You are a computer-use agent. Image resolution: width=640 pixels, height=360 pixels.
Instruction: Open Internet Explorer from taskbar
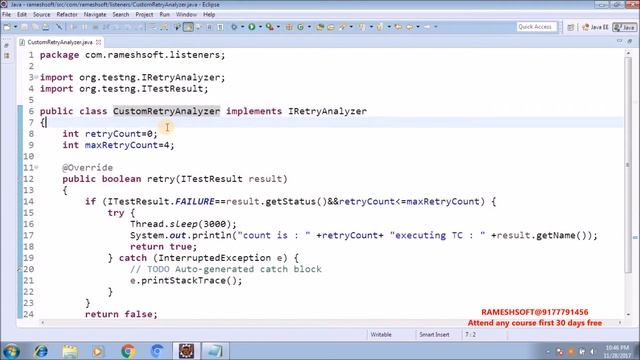coord(41,351)
